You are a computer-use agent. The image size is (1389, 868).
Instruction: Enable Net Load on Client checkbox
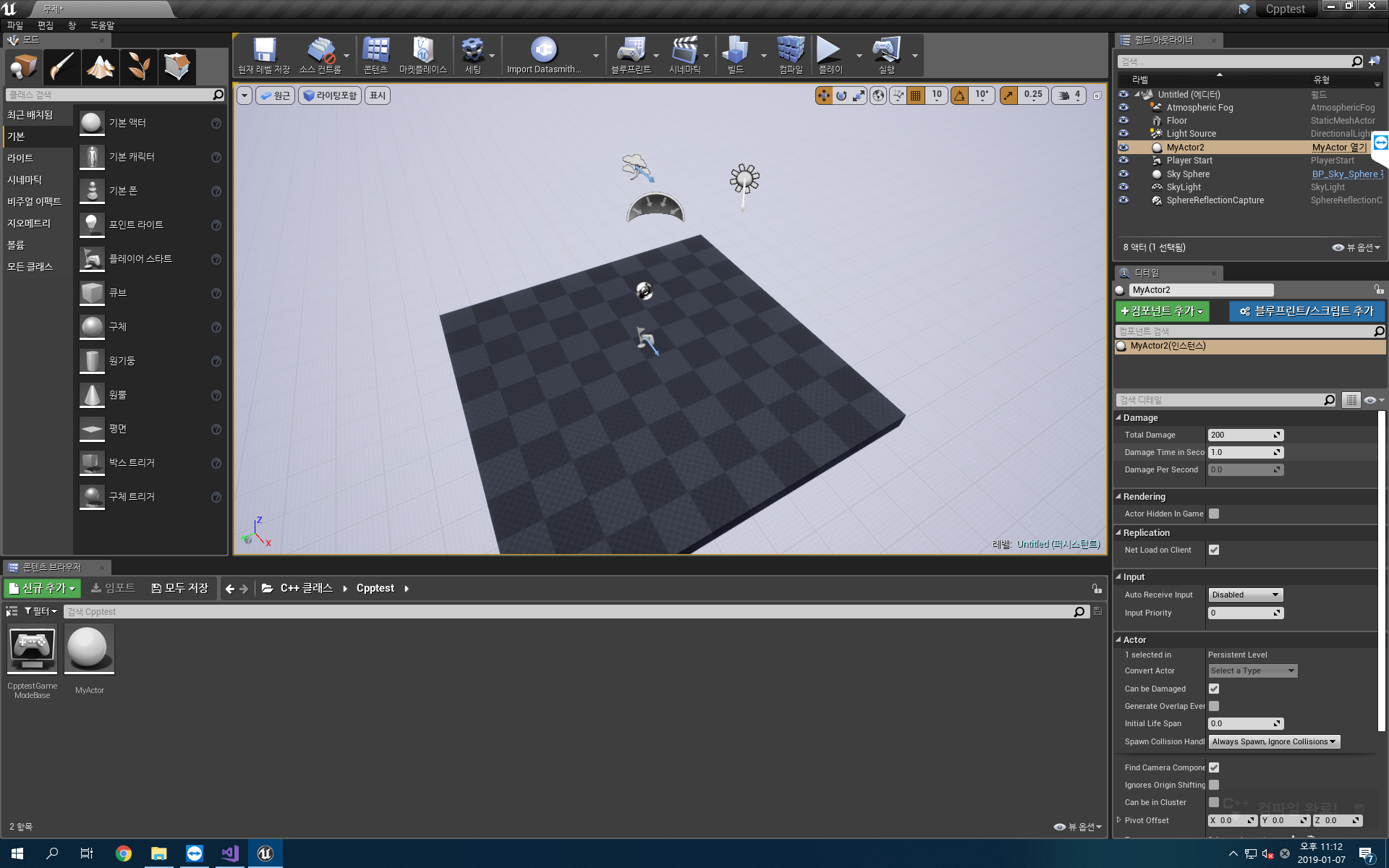[x=1214, y=549]
